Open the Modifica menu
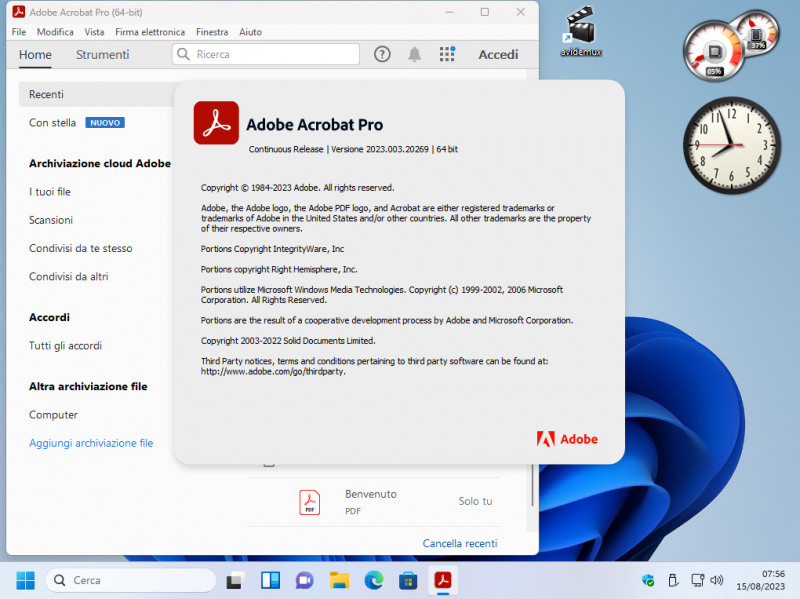 point(55,32)
